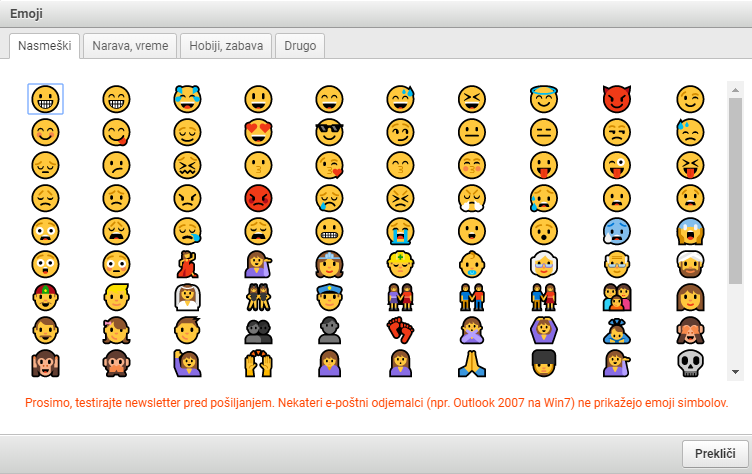Select the skull emoji
752x474 pixels.
689,362
